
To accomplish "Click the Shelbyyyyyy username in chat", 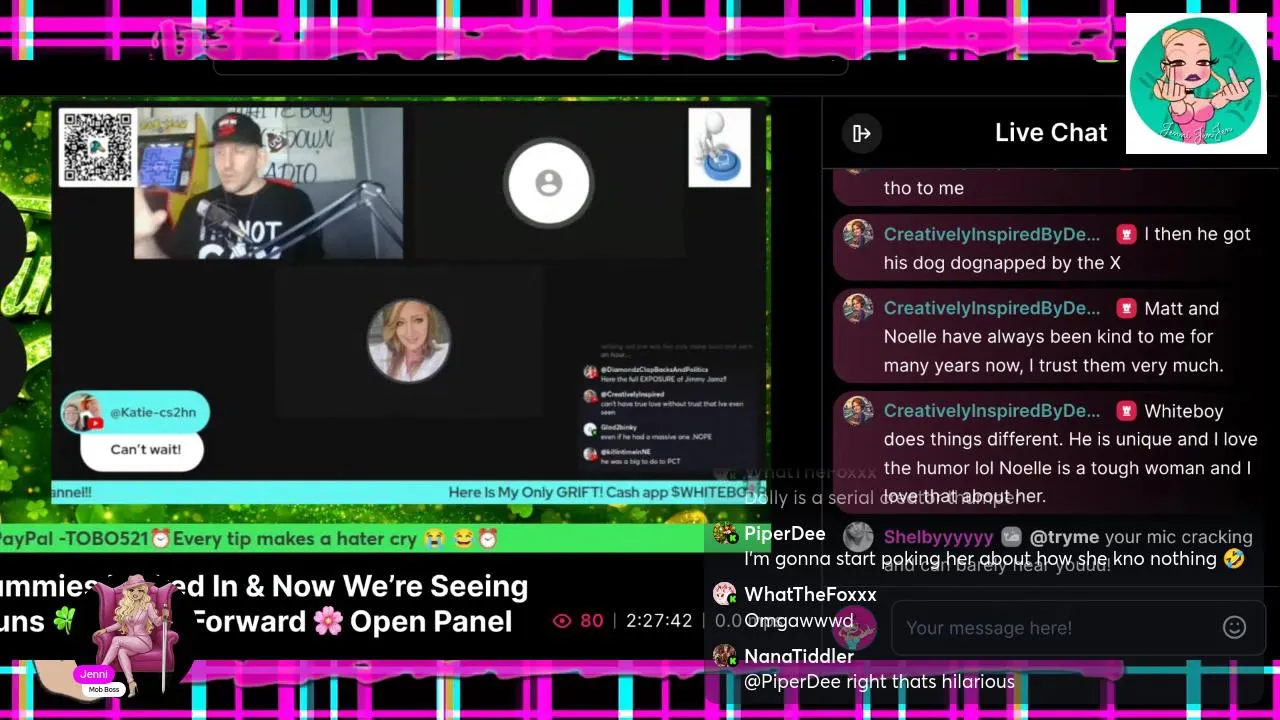I will click(938, 537).
